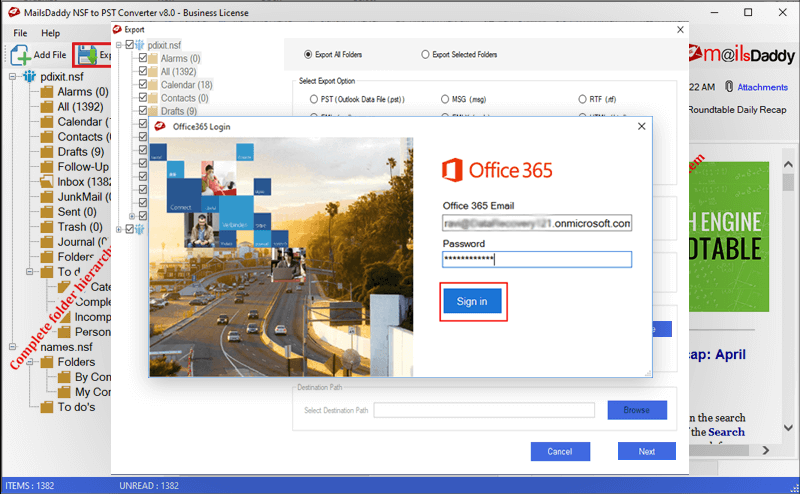Screen dimensions: 800x494
Task: Open My Con... folder under names.nsf
Action: tap(92, 392)
